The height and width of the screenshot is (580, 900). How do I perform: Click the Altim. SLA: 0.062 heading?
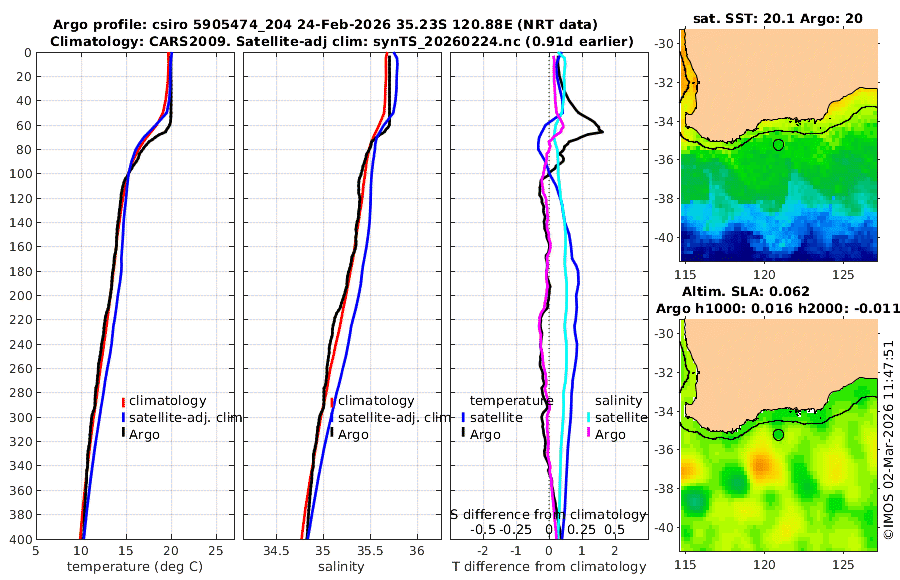click(746, 292)
